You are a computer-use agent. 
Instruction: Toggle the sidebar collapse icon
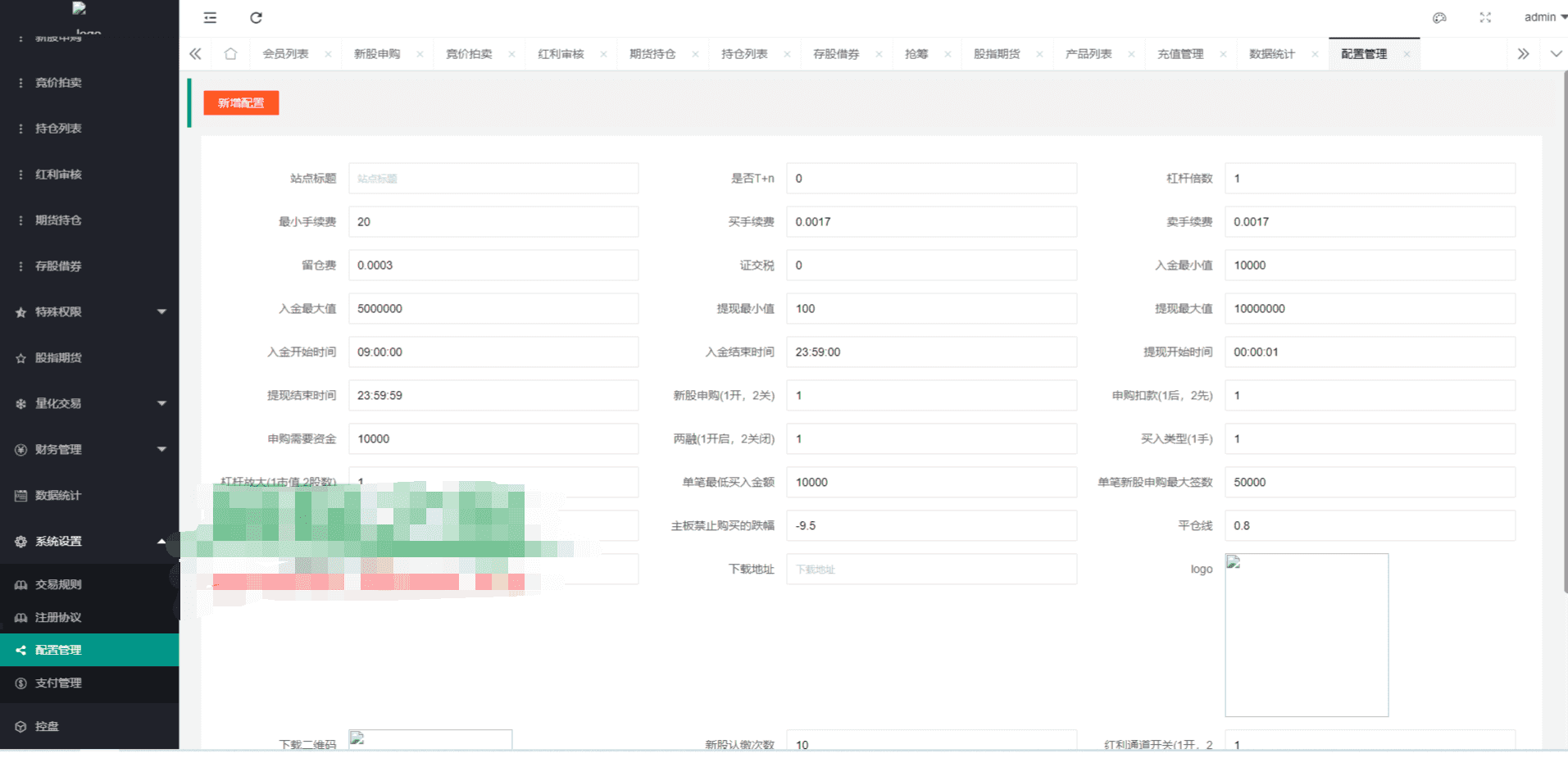[x=210, y=17]
